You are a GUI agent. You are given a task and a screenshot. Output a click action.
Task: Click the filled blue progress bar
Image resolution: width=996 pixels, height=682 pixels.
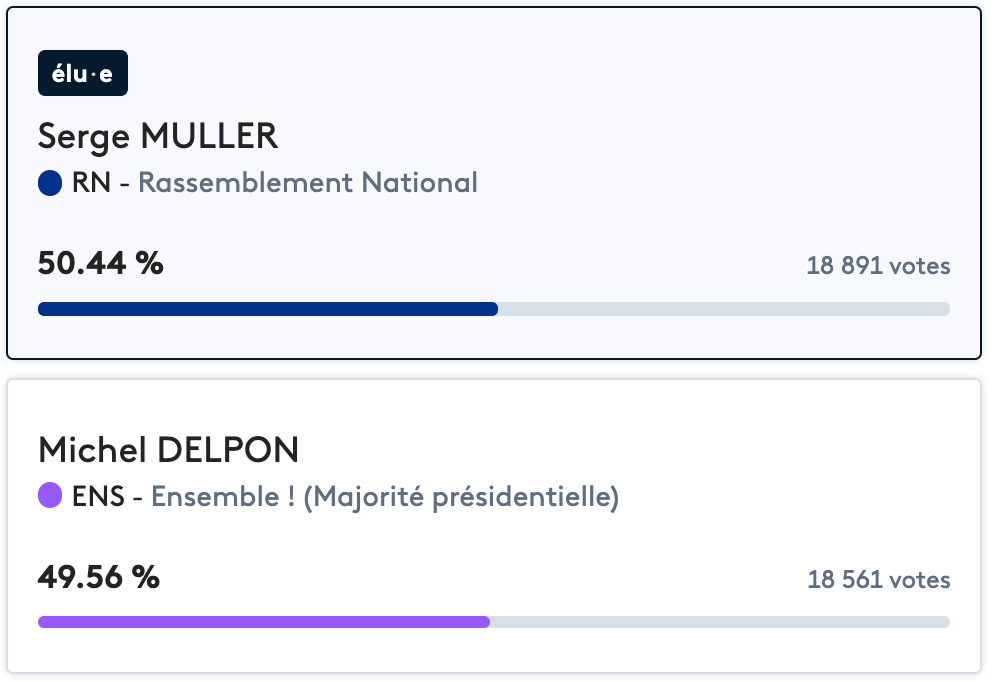[268, 309]
